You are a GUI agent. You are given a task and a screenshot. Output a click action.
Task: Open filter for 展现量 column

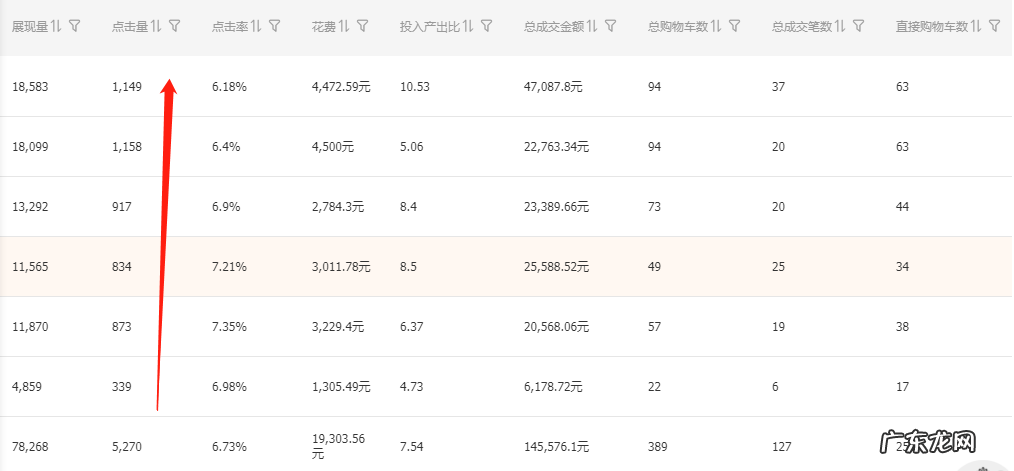click(x=75, y=26)
